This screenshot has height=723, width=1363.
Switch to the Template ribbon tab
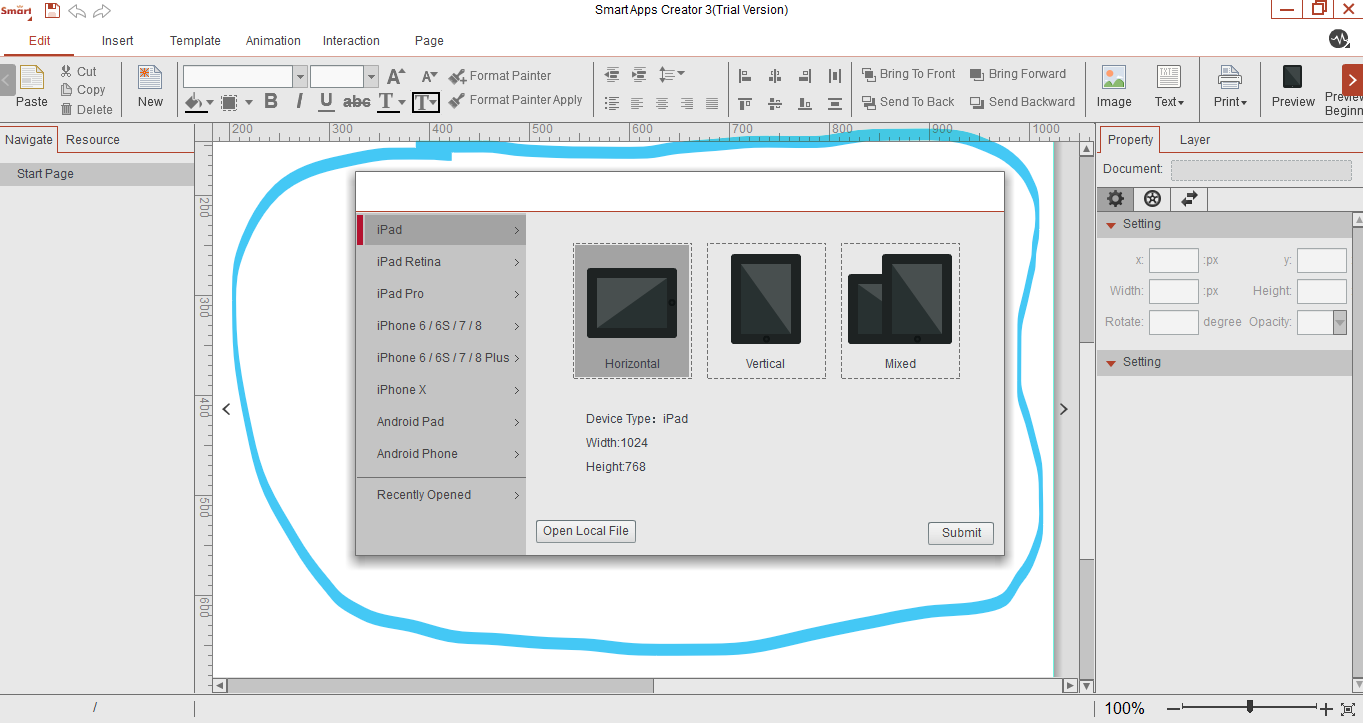click(195, 41)
